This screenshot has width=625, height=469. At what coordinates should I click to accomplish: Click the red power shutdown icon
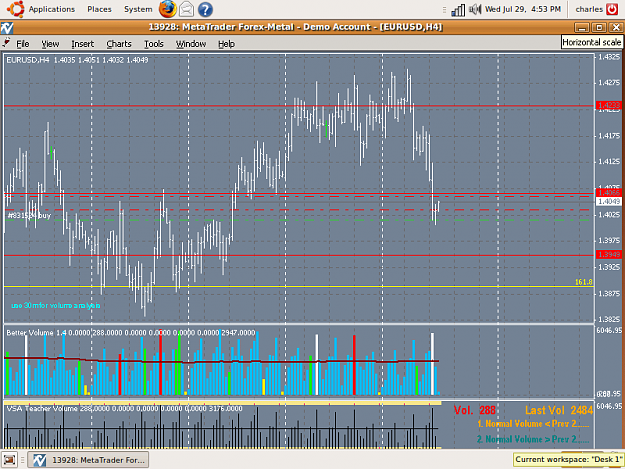(x=612, y=9)
